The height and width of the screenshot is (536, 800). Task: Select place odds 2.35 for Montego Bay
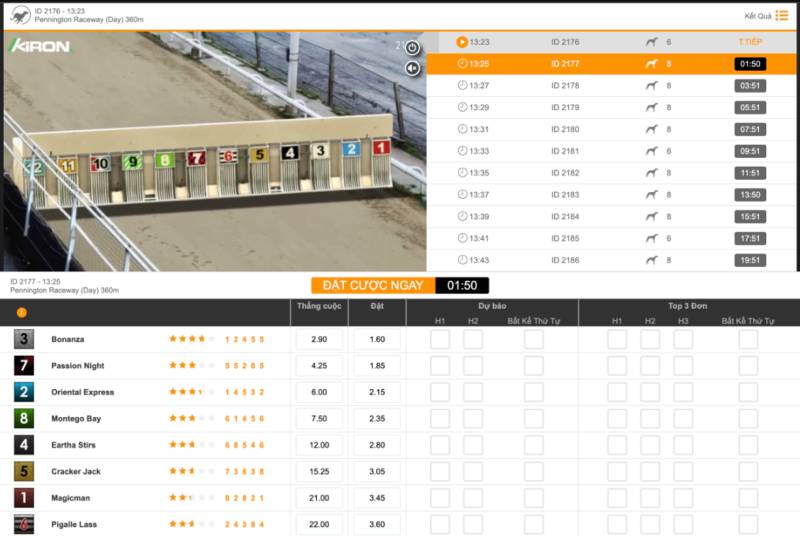click(x=377, y=419)
